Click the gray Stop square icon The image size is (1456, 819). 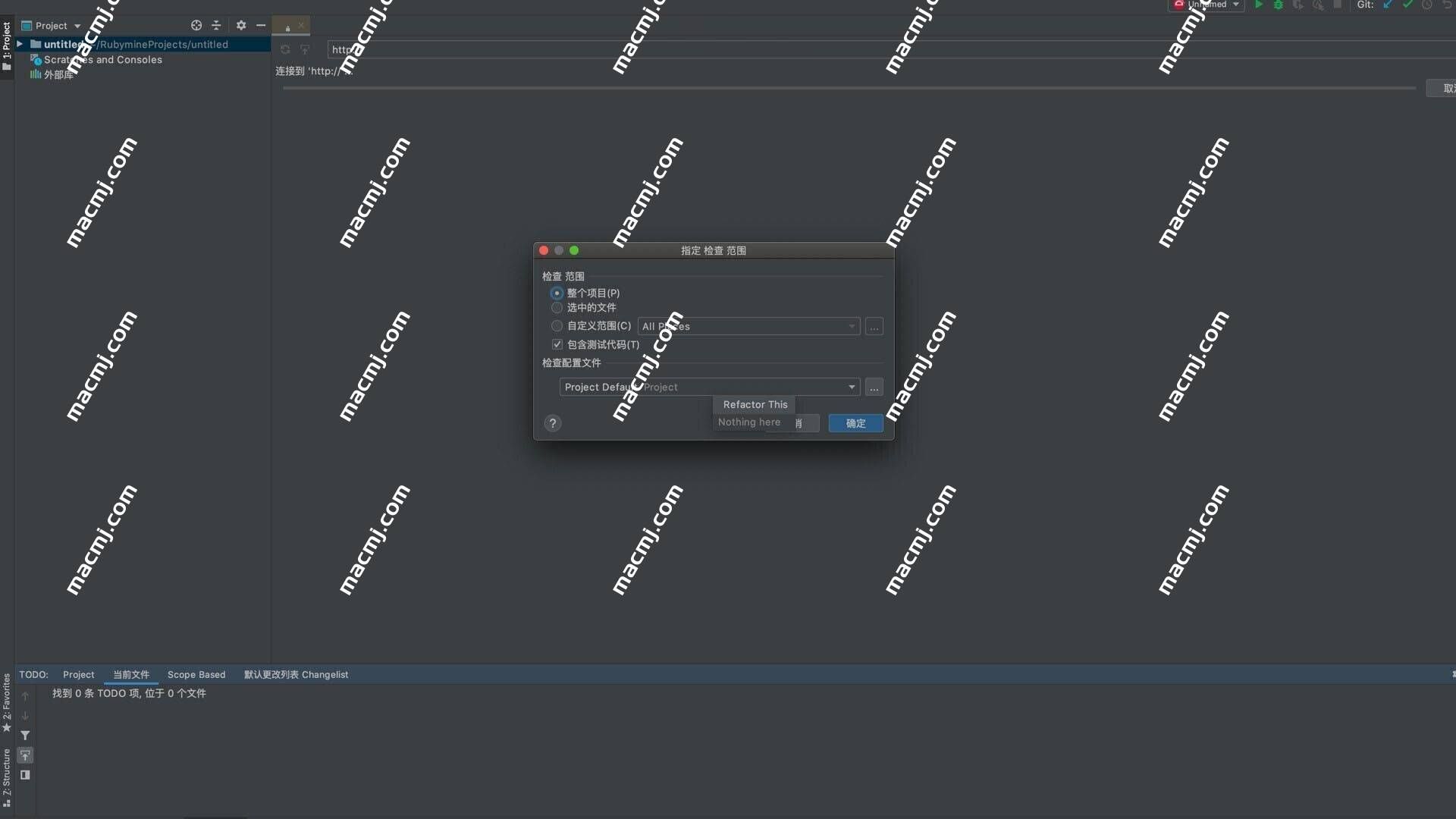point(1338,5)
